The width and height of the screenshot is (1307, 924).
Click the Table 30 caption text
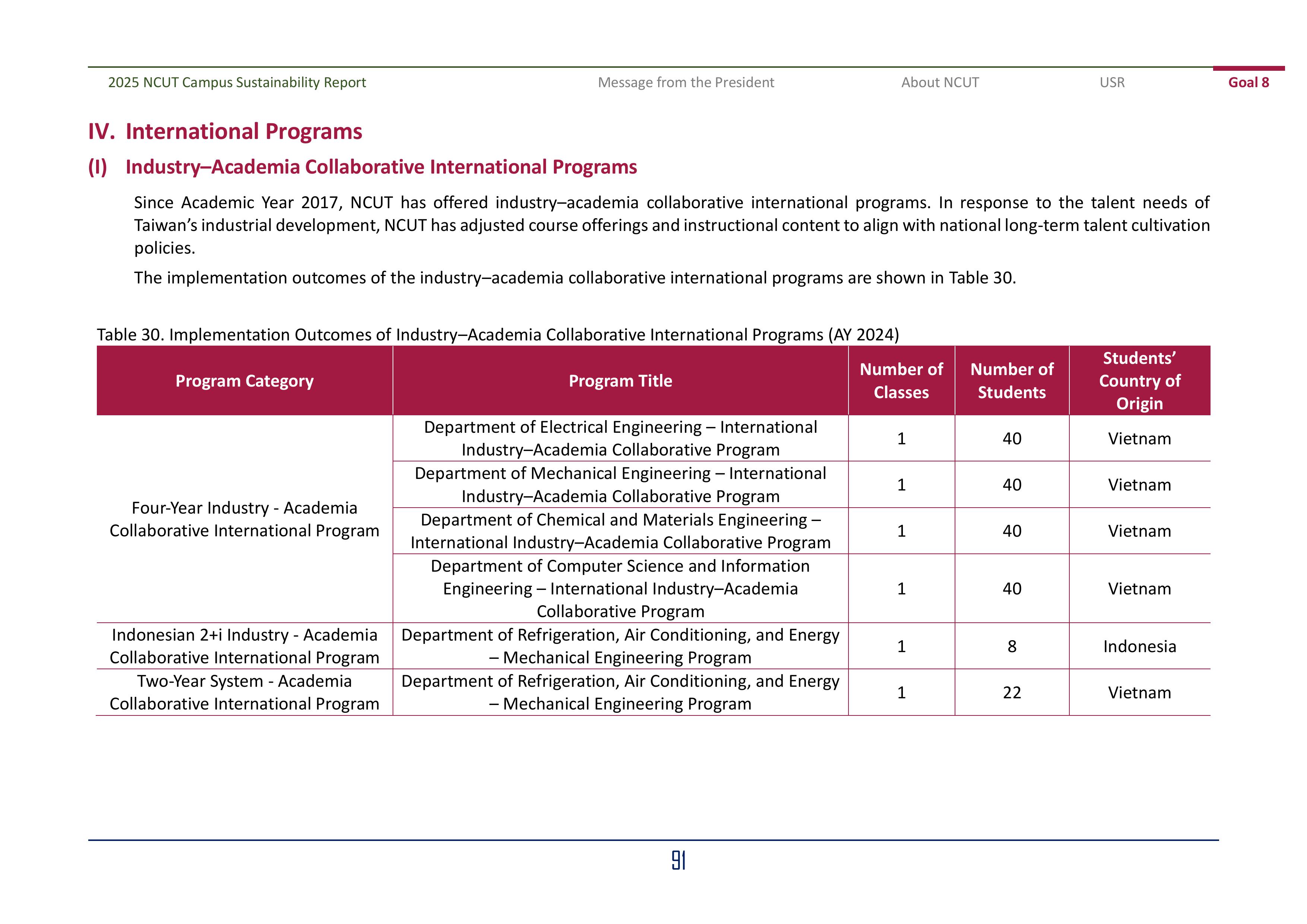click(x=498, y=334)
